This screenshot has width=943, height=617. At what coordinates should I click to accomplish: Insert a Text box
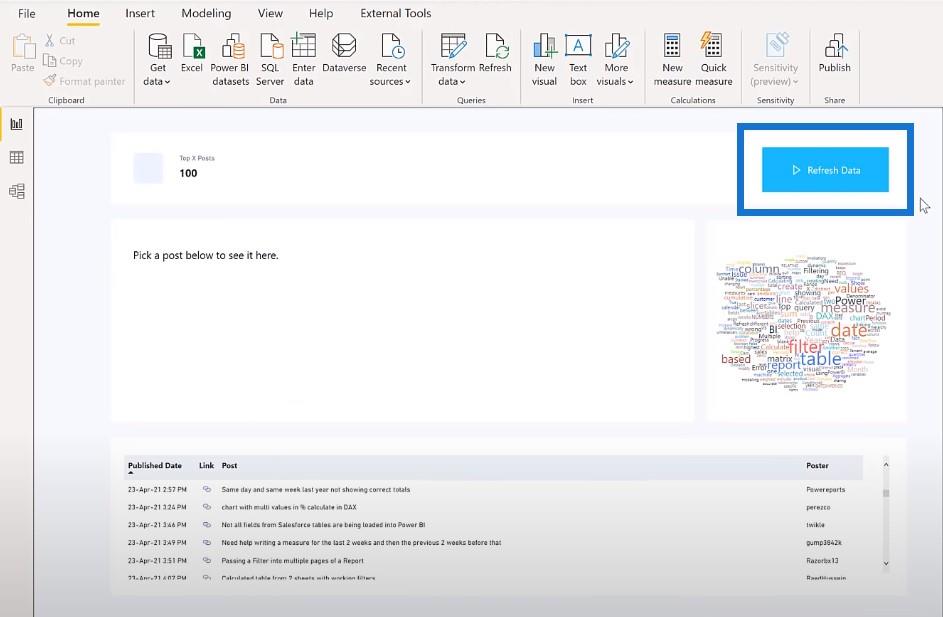pyautogui.click(x=578, y=60)
